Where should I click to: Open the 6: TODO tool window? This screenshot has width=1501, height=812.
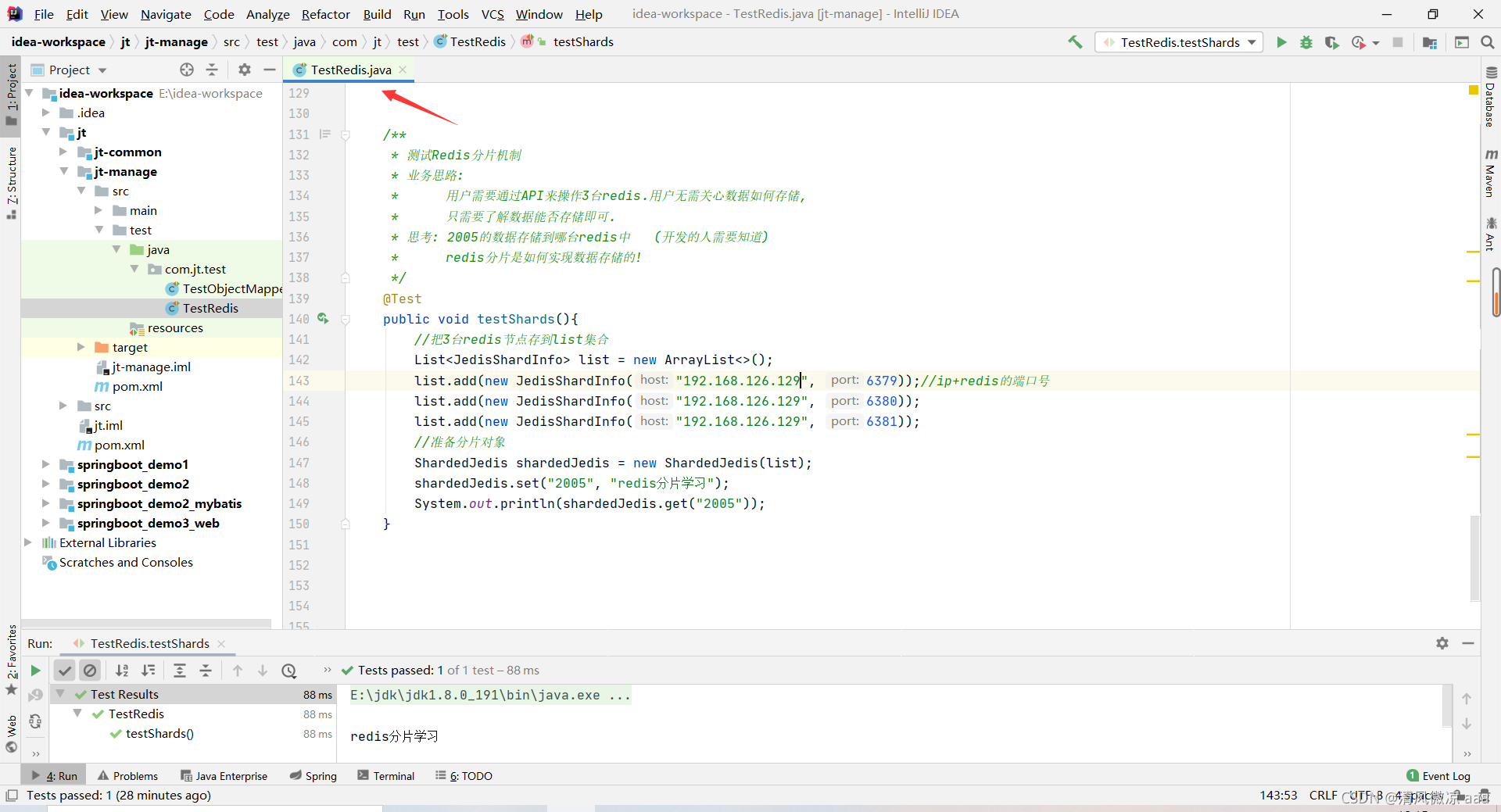tap(464, 776)
